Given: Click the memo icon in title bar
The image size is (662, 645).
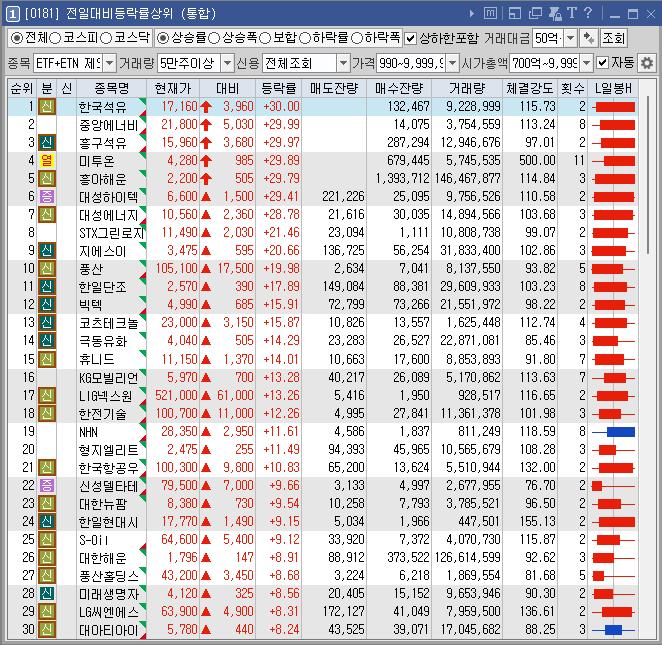Looking at the screenshot, I should point(490,14).
